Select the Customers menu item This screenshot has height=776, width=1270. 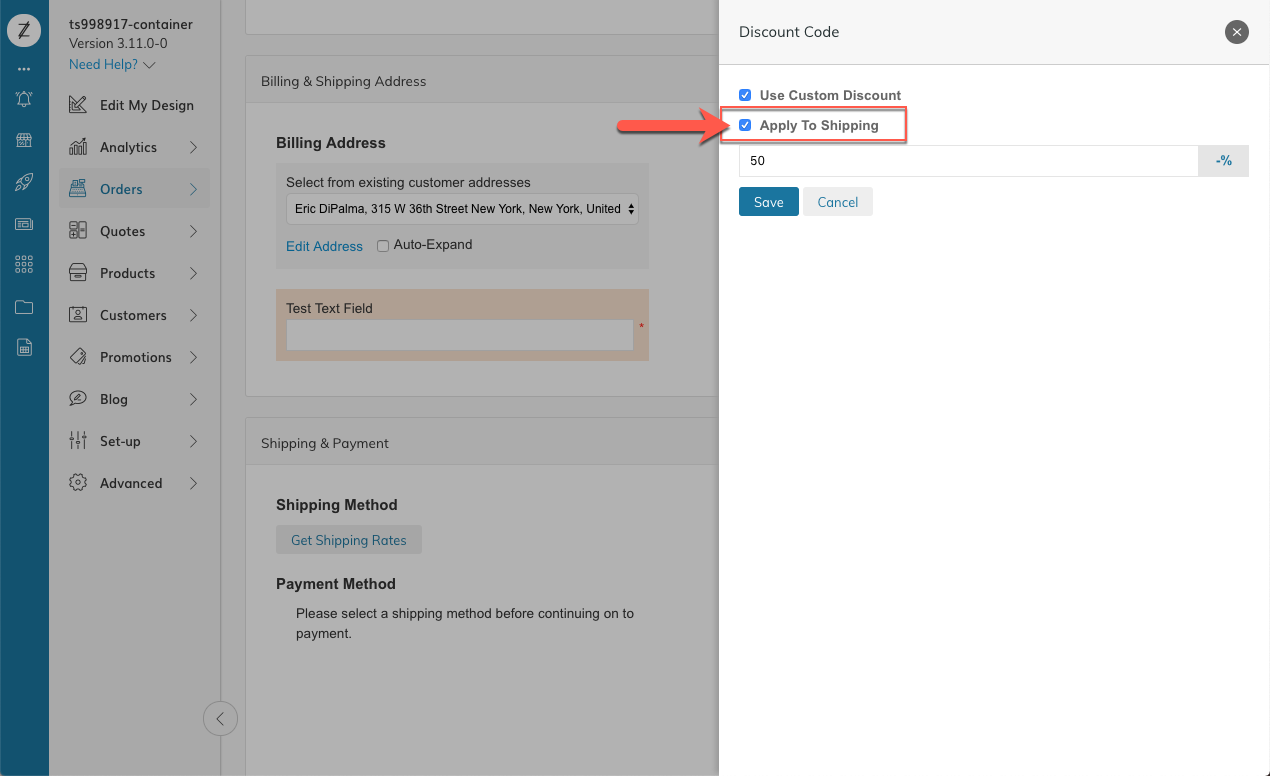tap(135, 315)
